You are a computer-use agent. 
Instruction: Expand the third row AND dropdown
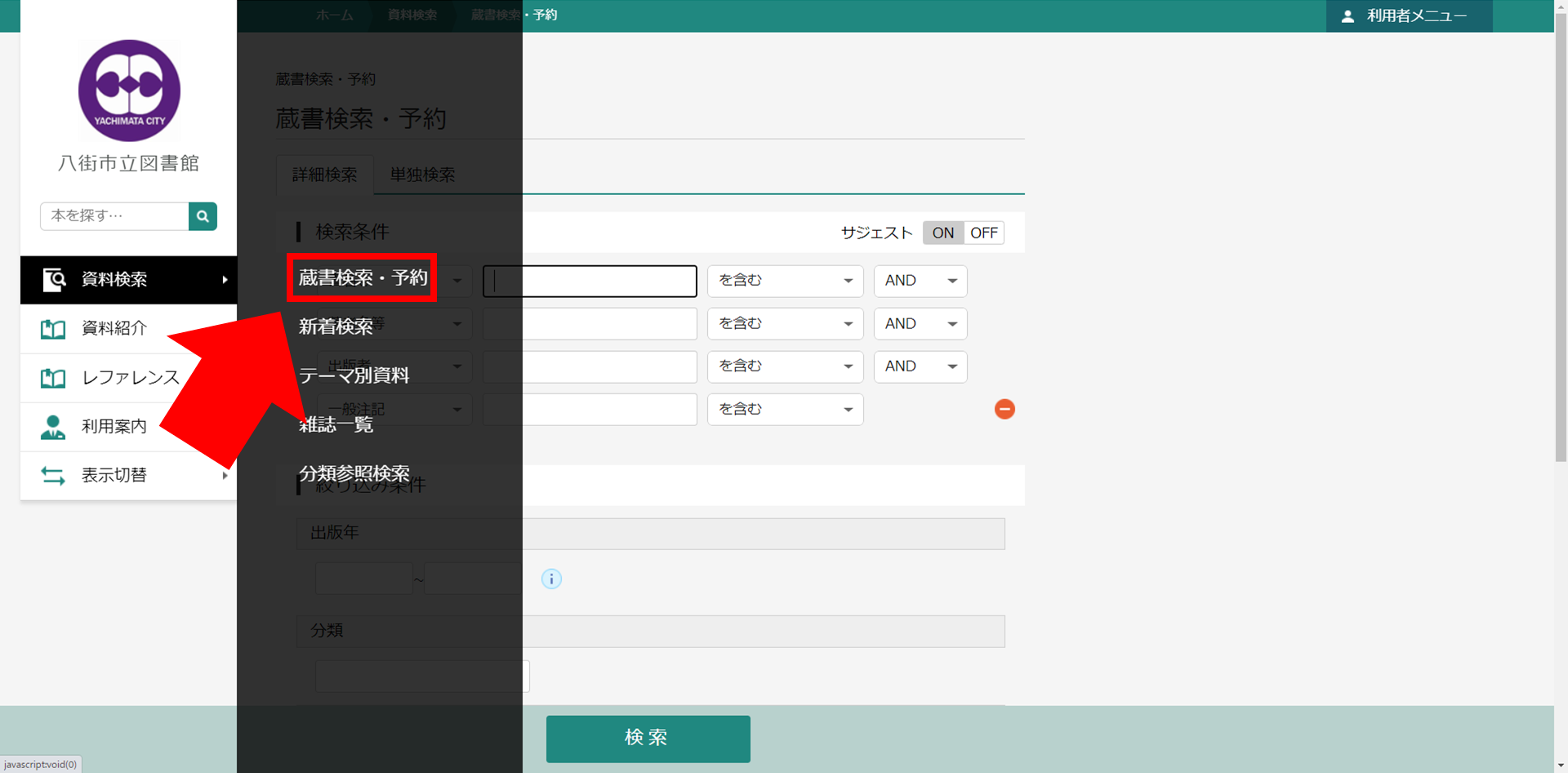920,367
